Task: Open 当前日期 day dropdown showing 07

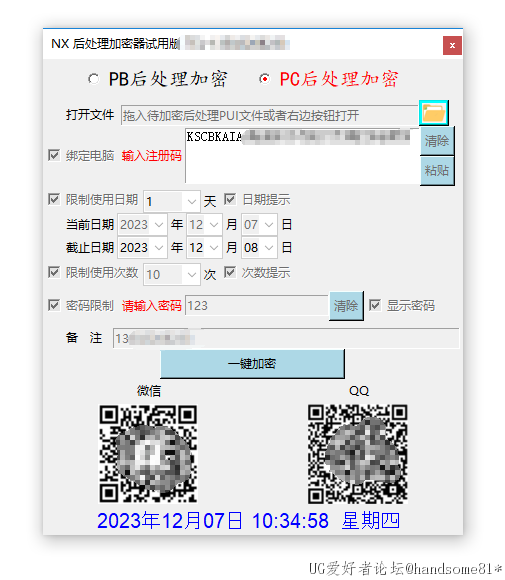Action: (259, 225)
